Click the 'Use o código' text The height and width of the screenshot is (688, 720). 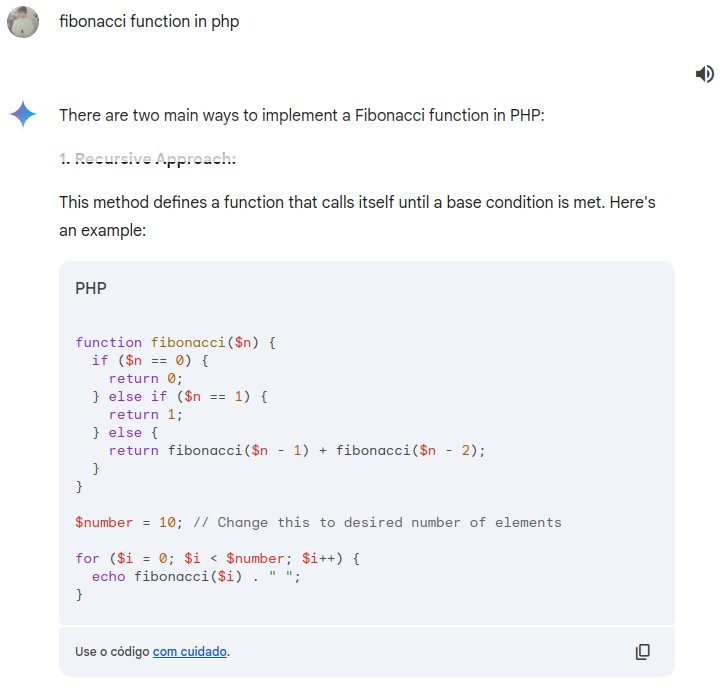pos(112,652)
